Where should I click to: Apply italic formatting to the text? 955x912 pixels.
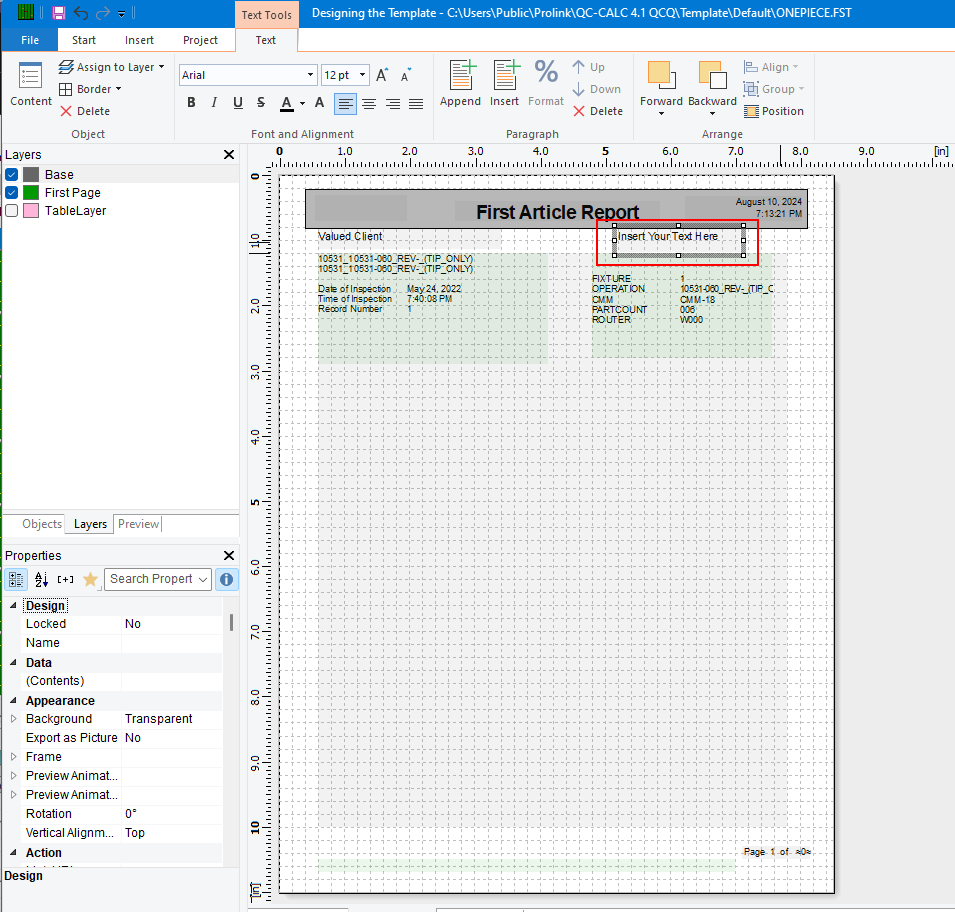[214, 103]
